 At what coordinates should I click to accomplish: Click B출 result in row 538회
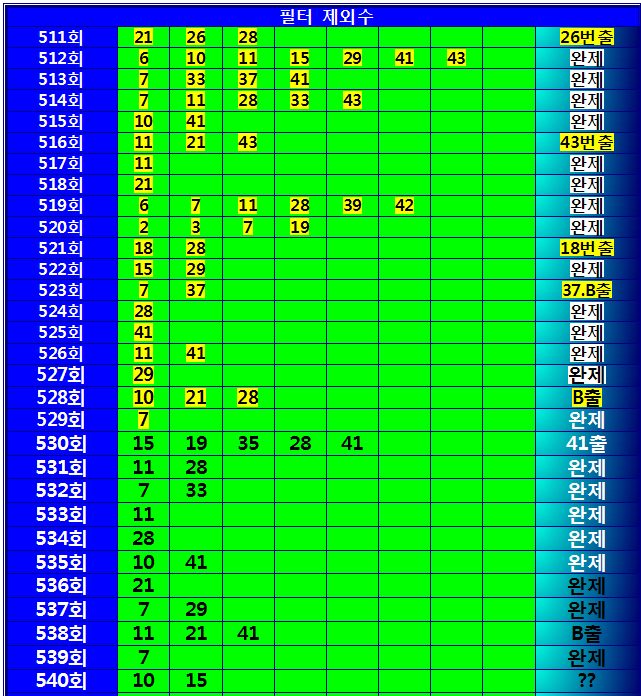click(587, 633)
